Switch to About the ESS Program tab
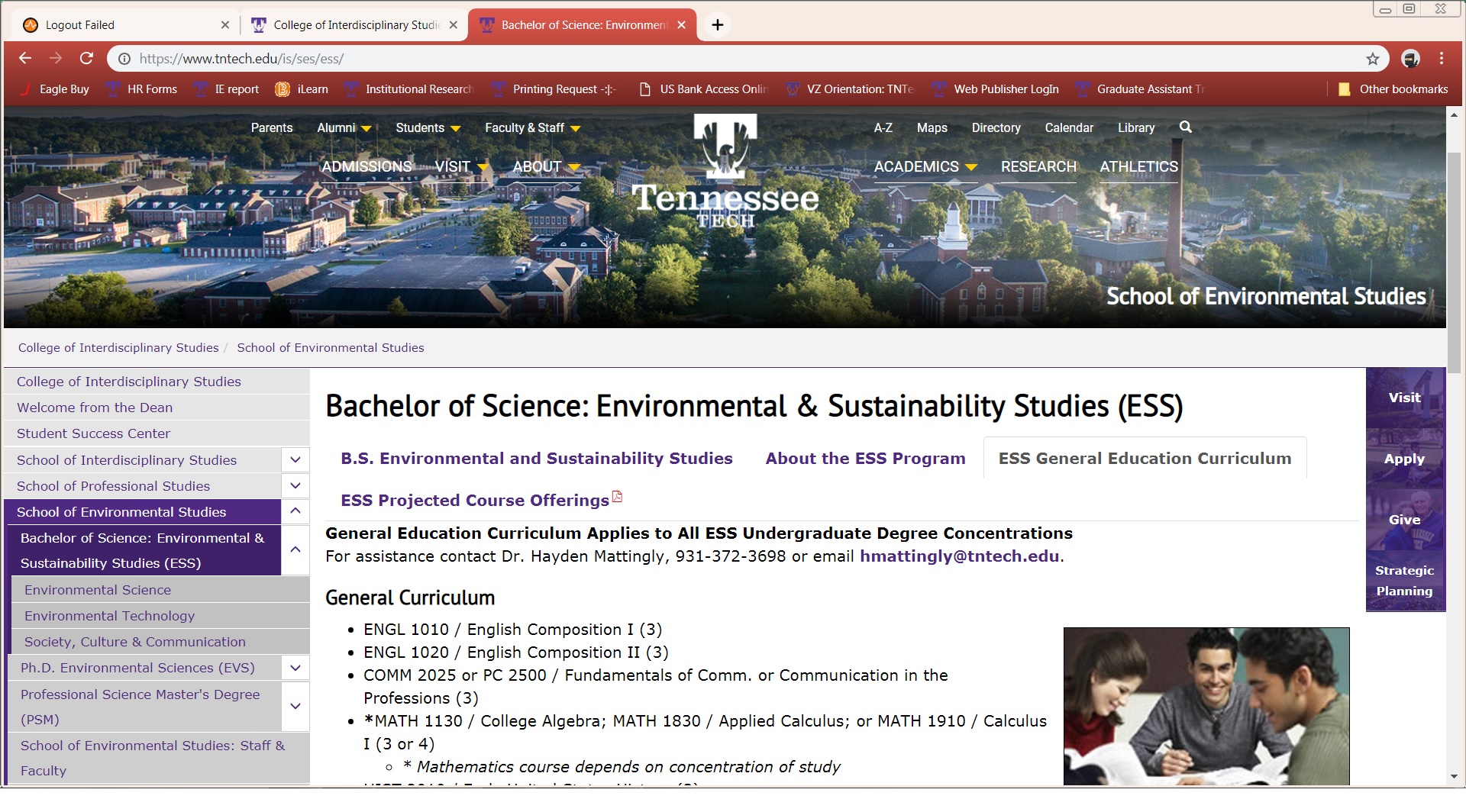 pos(865,459)
